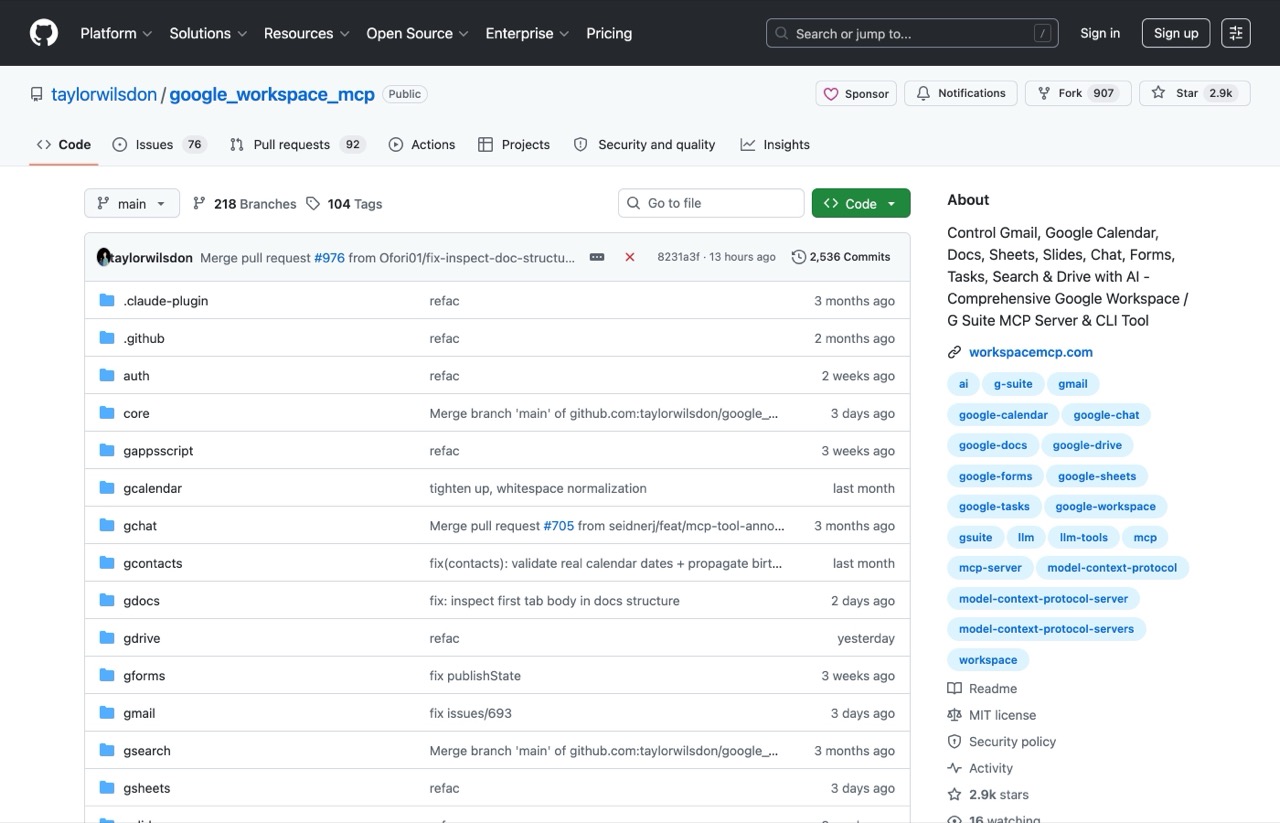Click the Go to file input

[711, 203]
